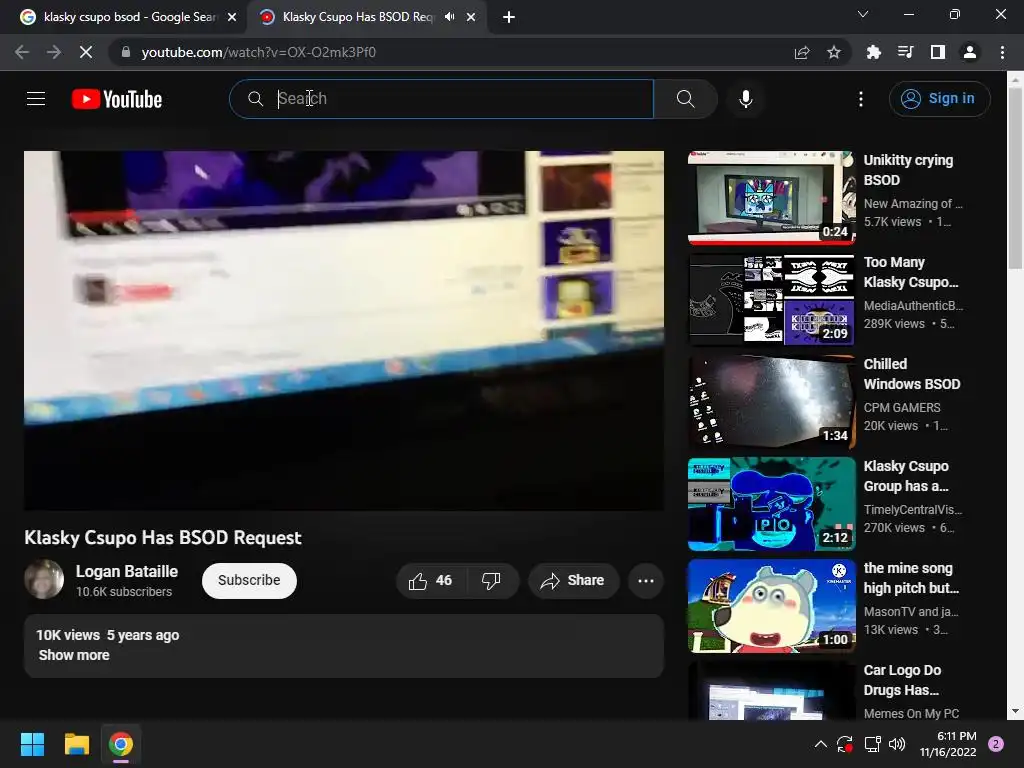The width and height of the screenshot is (1024, 768).
Task: Go forward in browser history
Action: click(54, 52)
